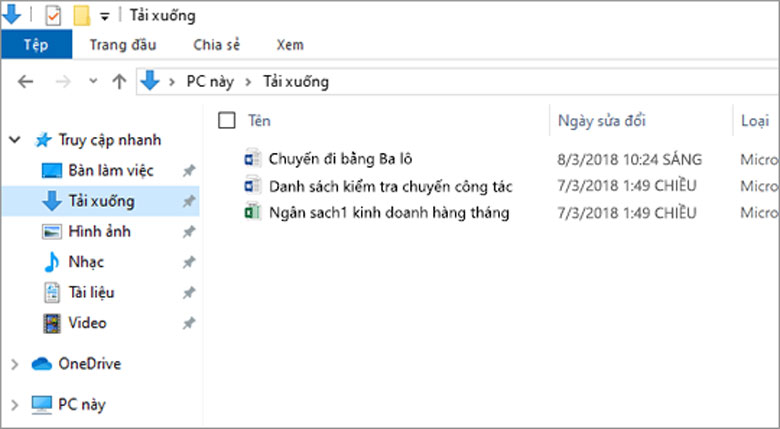Switch to the Trang đầu tab
Viewport: 780px width, 429px height.
tap(123, 45)
